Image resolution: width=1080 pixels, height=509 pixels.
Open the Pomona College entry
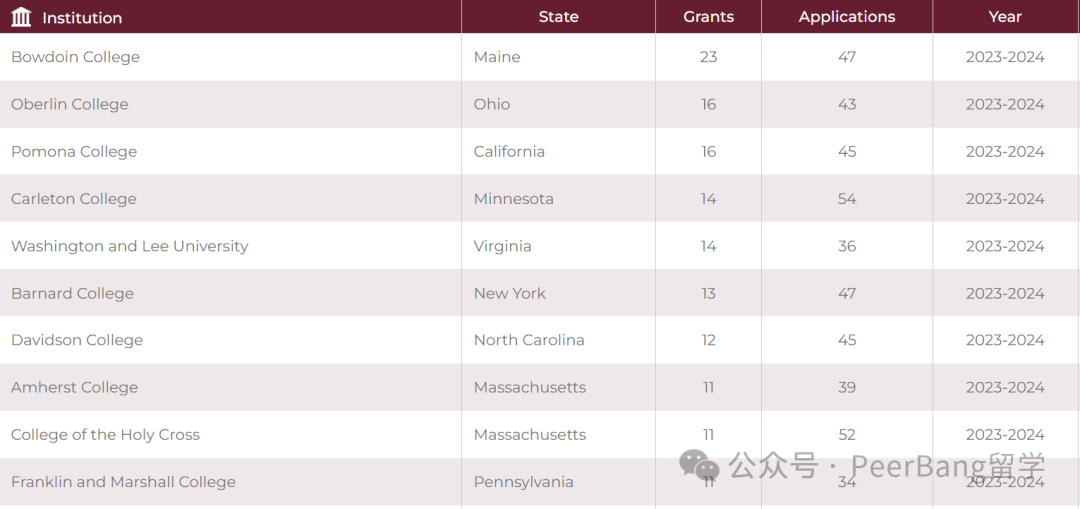(x=74, y=152)
